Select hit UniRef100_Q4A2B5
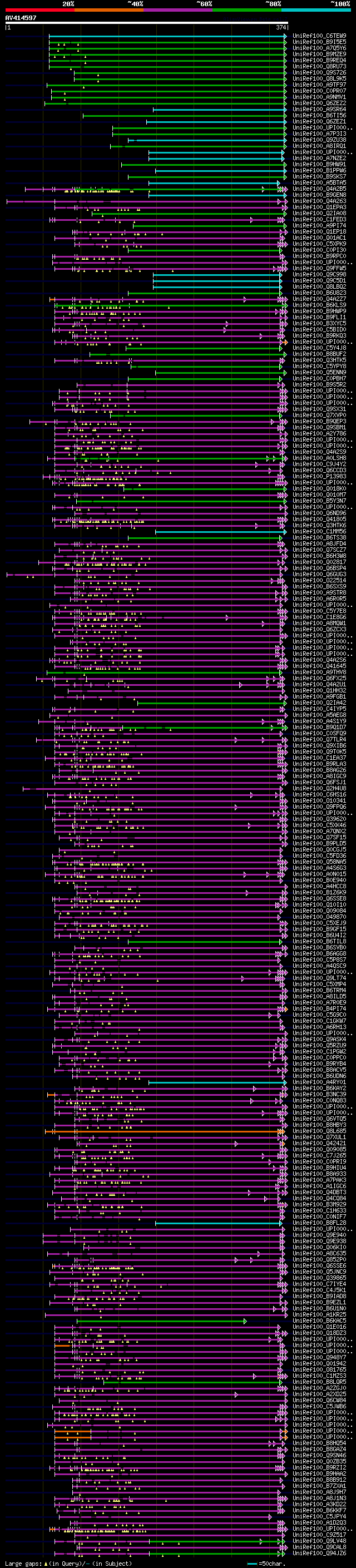This screenshot has width=356, height=1568. pos(319,189)
